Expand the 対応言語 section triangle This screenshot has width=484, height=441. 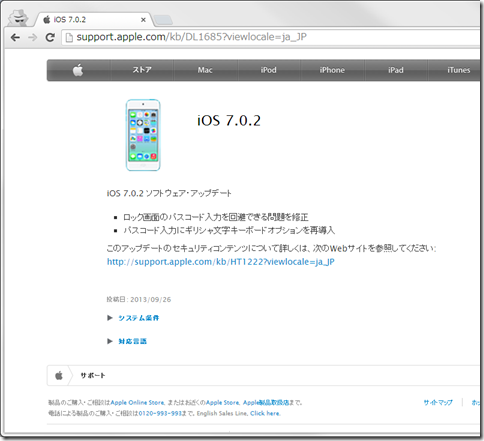110,341
